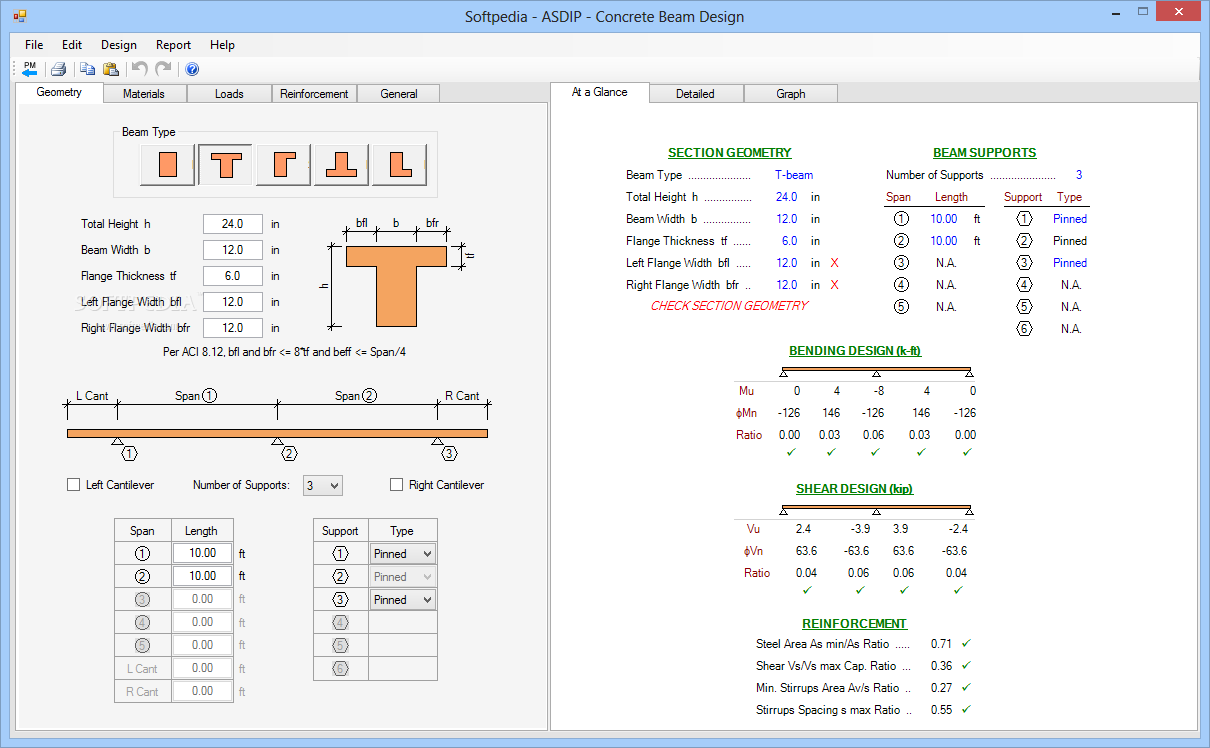Viewport: 1210px width, 748px height.
Task: Select the spandrel L-beam with top flange
Action: pos(283,165)
